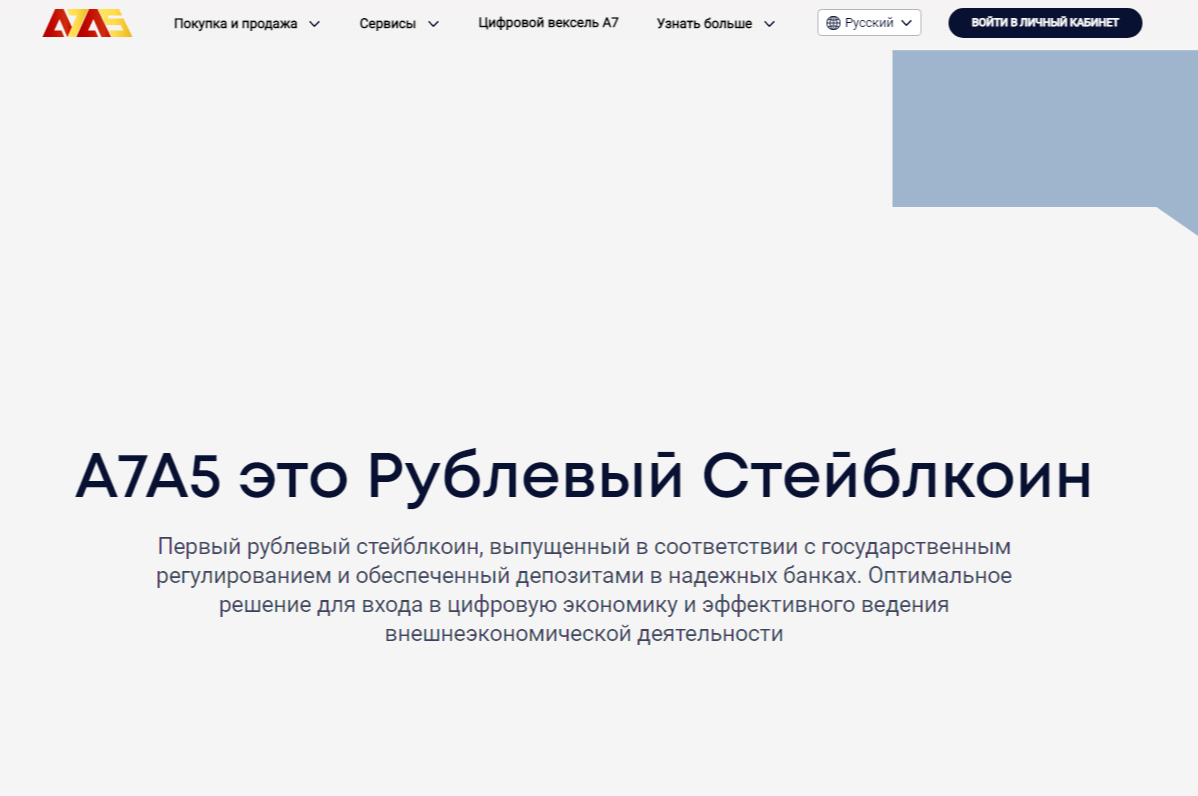Image resolution: width=1198 pixels, height=796 pixels.
Task: Click the text line starting with регулированием
Action: 584,576
